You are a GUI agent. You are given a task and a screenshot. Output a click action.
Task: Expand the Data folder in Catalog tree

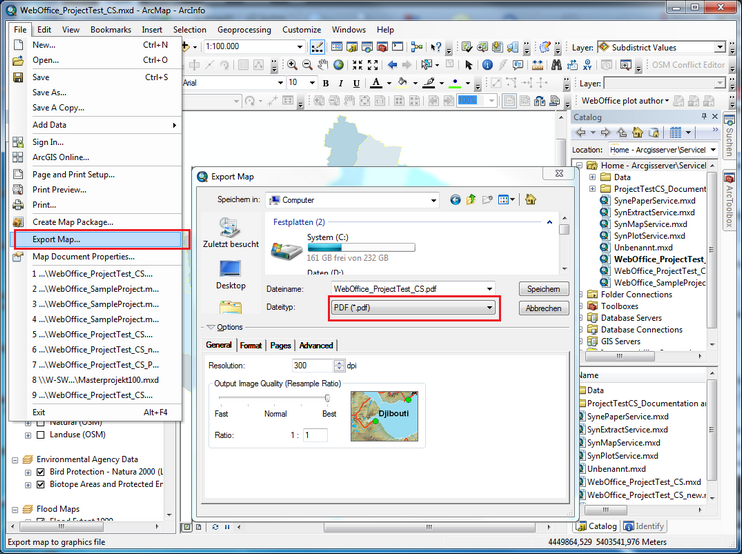point(592,177)
